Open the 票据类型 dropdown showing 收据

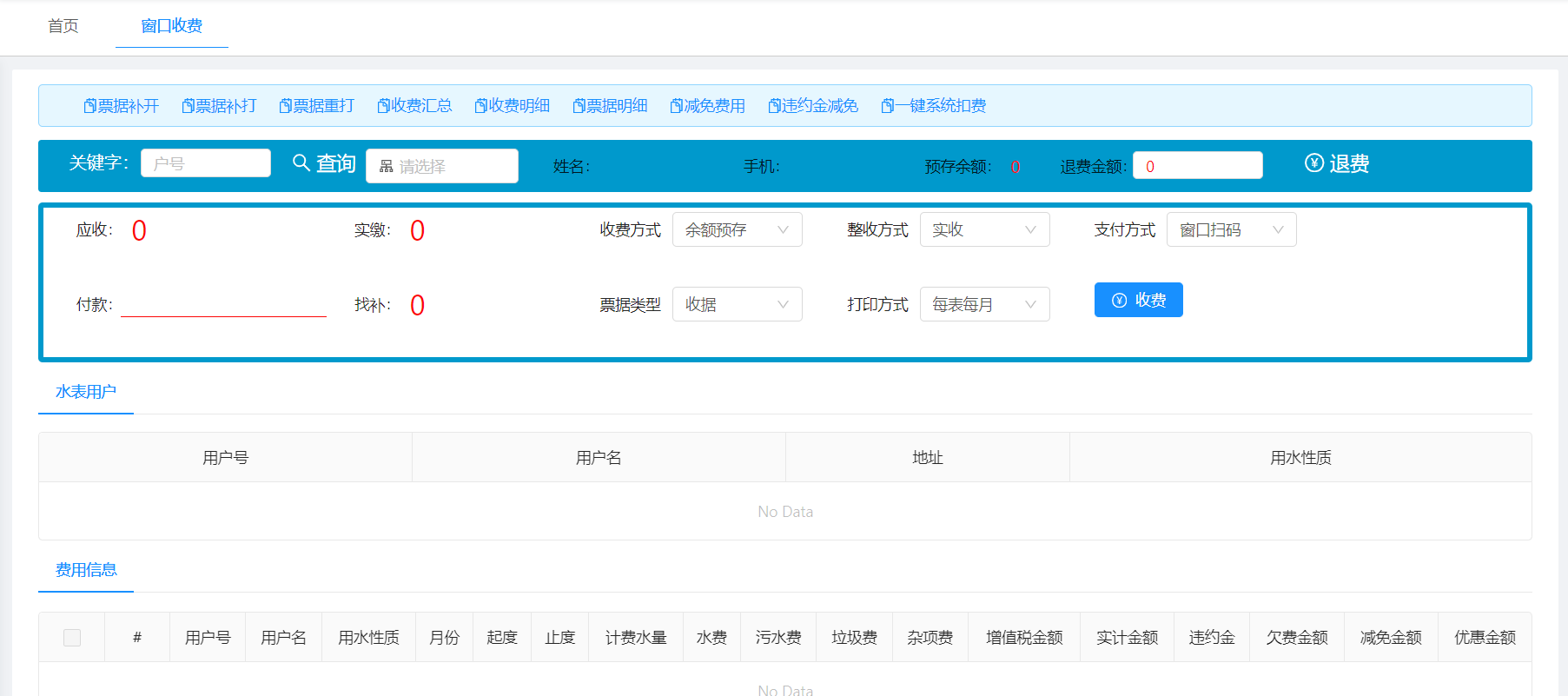click(x=738, y=304)
